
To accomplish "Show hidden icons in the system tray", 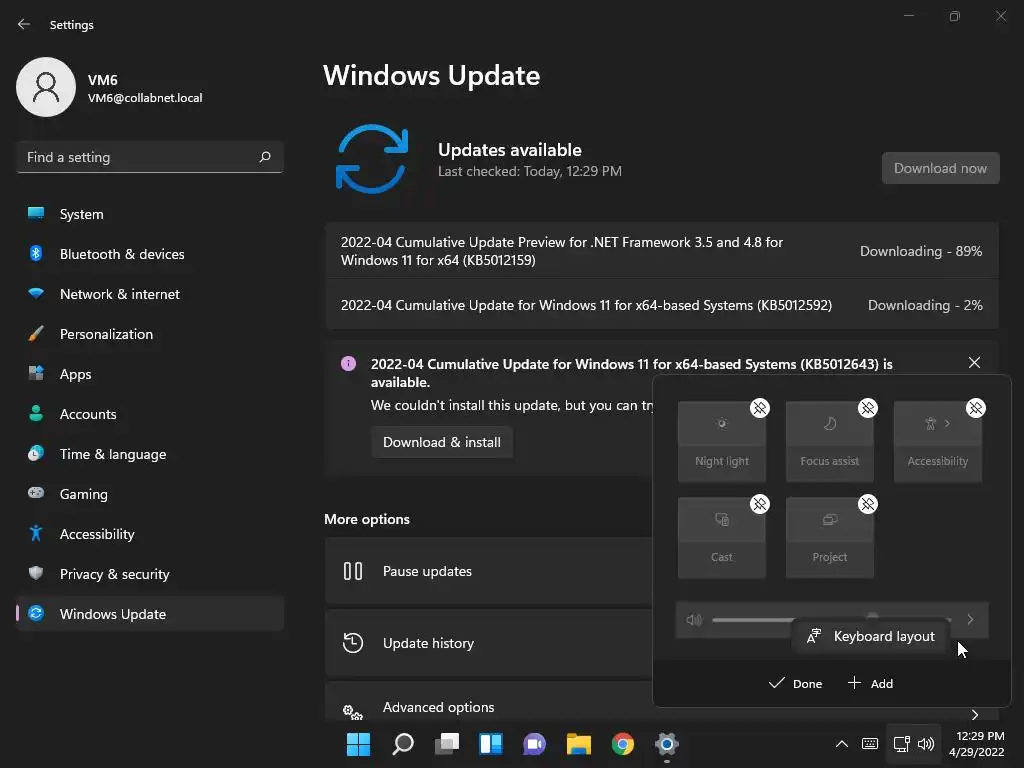I will tap(842, 744).
